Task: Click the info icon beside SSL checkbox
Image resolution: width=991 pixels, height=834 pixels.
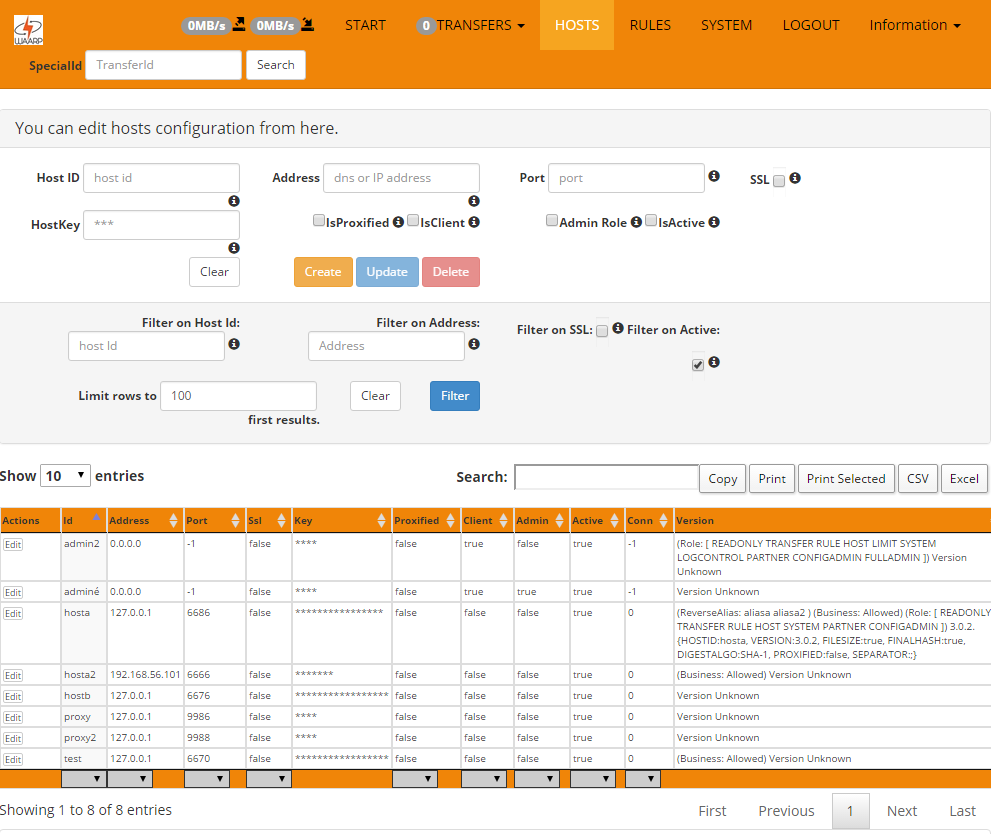Action: [x=795, y=178]
